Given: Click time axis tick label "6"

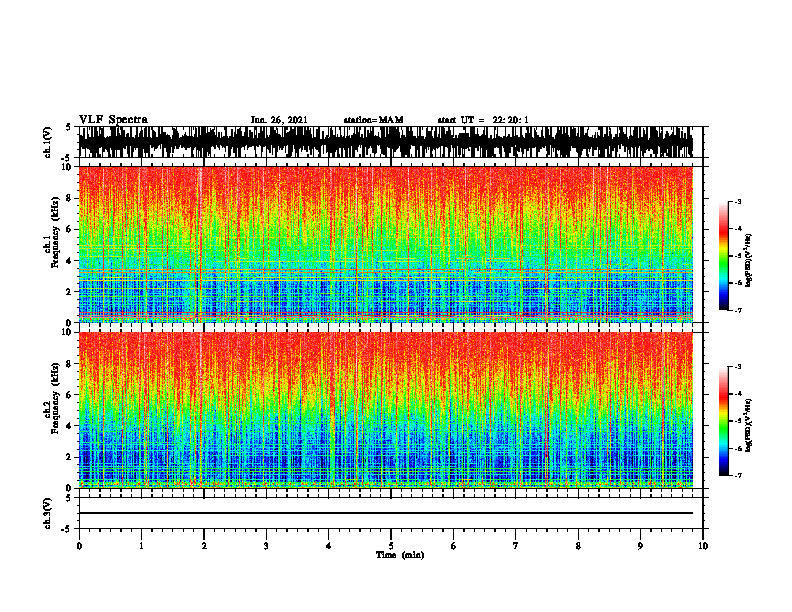Looking at the screenshot, I should click(454, 546).
